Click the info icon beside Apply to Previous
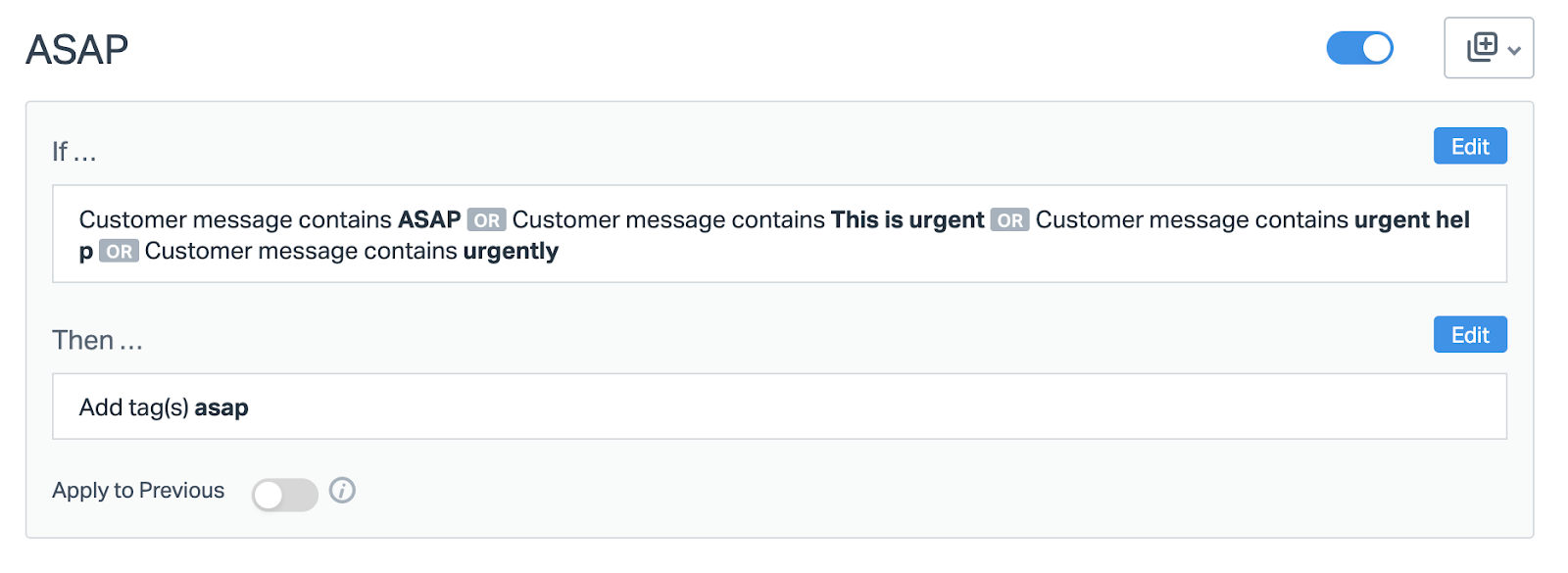 (x=342, y=491)
